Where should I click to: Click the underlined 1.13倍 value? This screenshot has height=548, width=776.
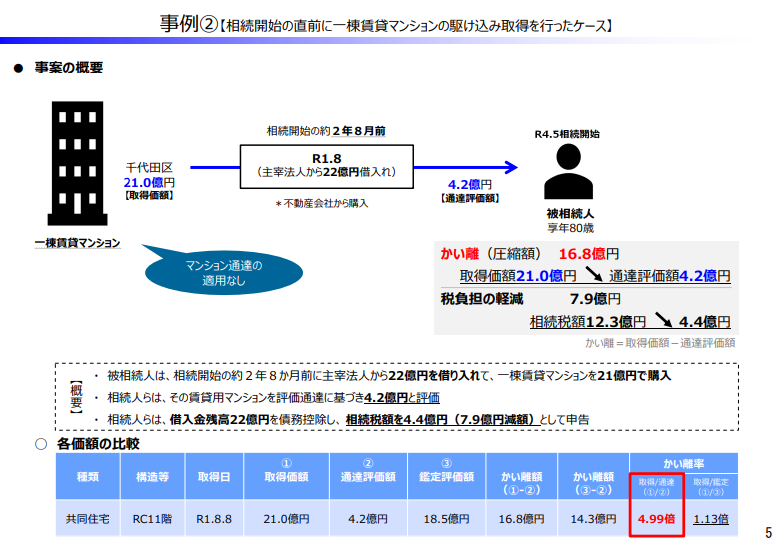[x=710, y=519]
